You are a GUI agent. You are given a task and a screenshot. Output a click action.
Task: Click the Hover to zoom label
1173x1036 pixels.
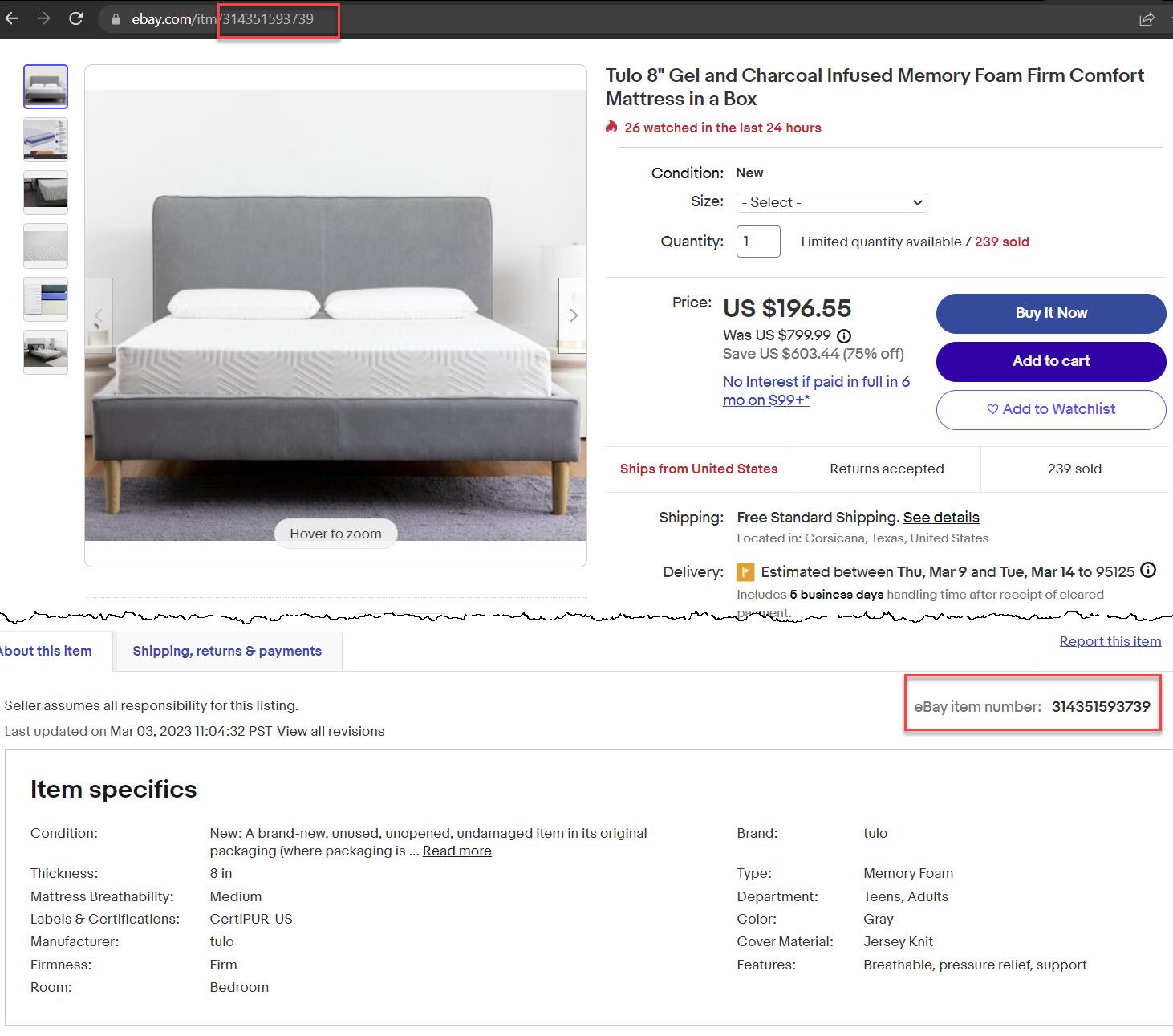click(335, 534)
